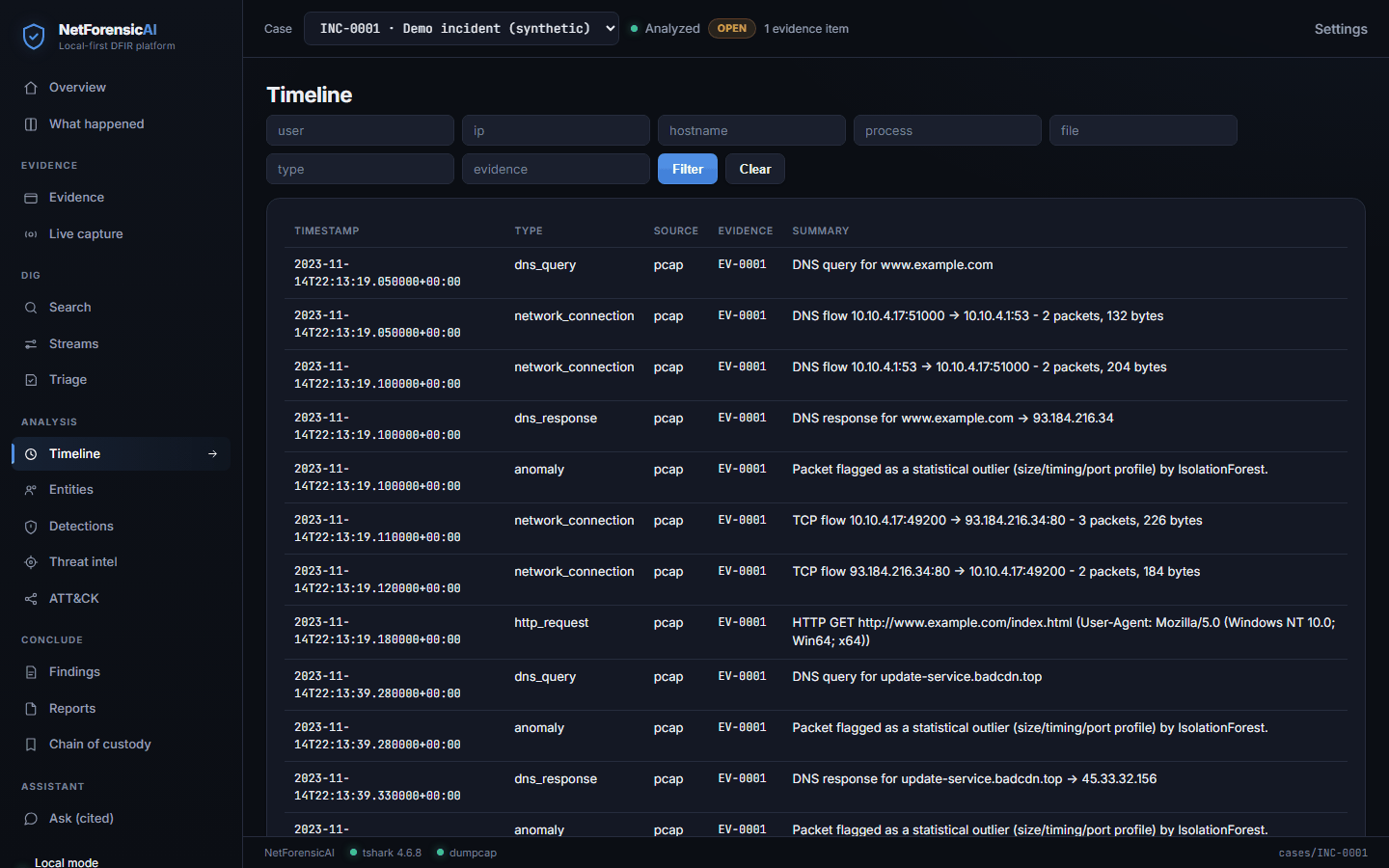Open the Streams page label
Screen dimensions: 1389x868
click(73, 344)
